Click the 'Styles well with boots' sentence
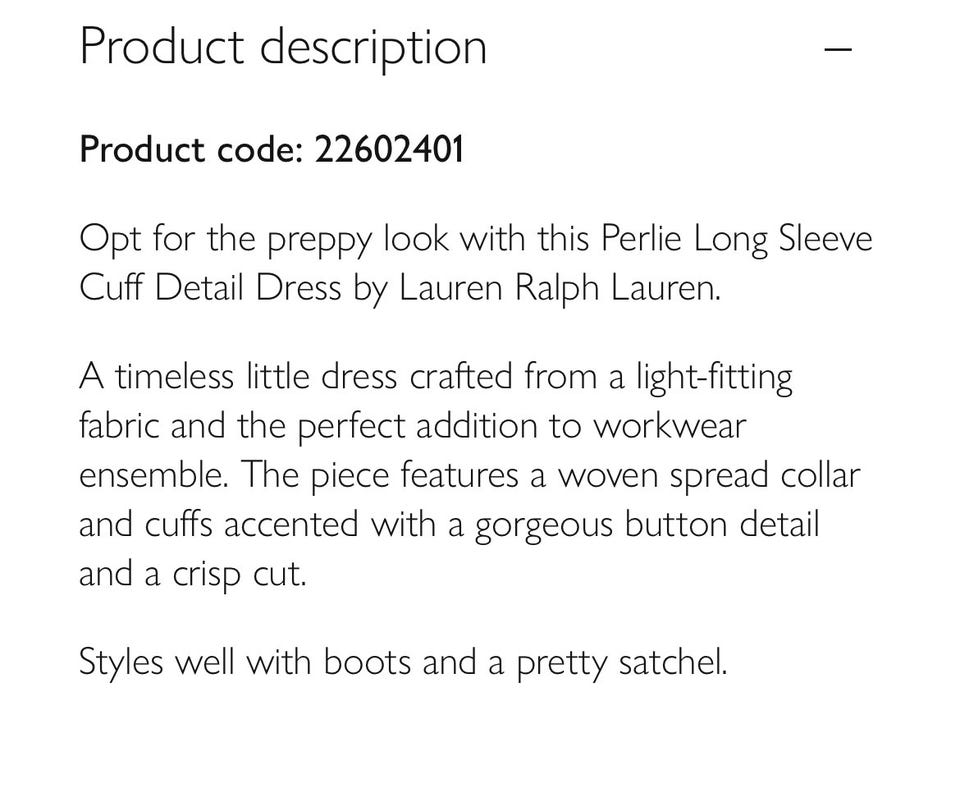 pos(245,662)
